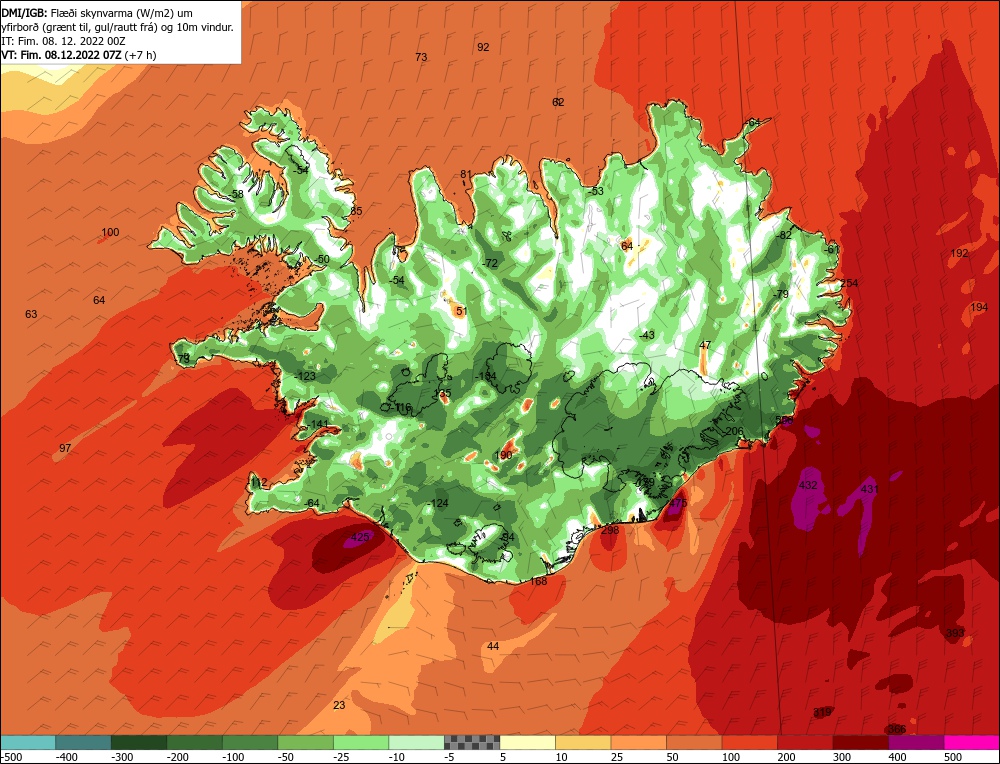Click the 'VT: Fim. 08.12.2022 07Z (+7 h)' line
The width and height of the screenshot is (1000, 764).
tap(78, 55)
